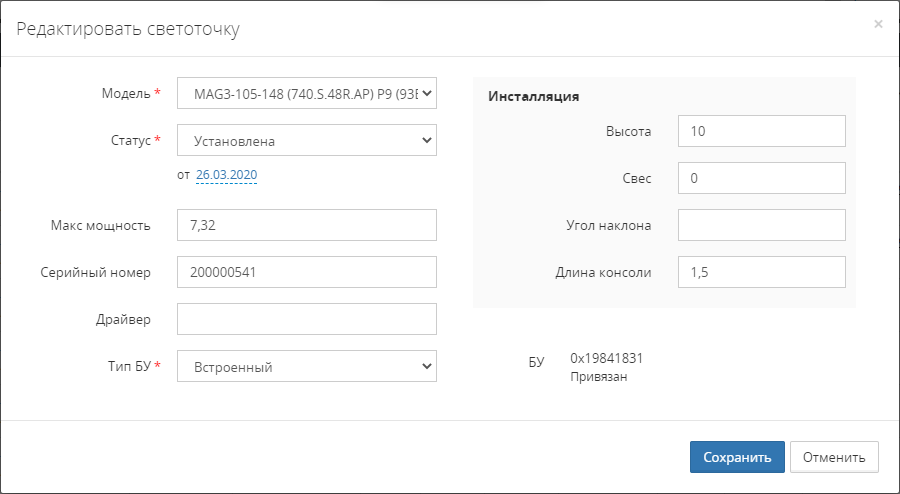Viewport: 900px width, 494px height.
Task: Click the Высота input field
Action: tap(761, 131)
